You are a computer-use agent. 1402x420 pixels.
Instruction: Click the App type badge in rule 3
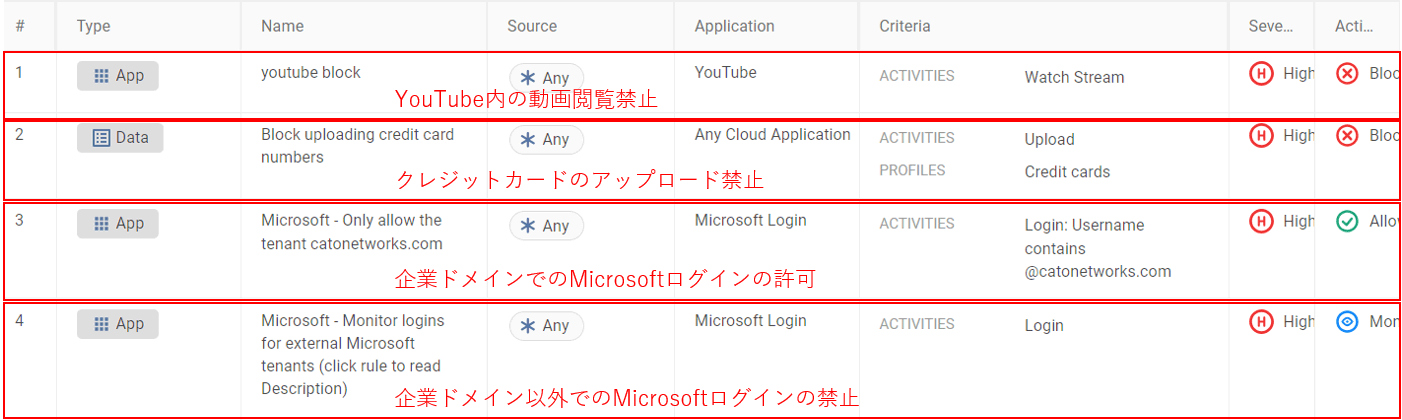point(118,224)
